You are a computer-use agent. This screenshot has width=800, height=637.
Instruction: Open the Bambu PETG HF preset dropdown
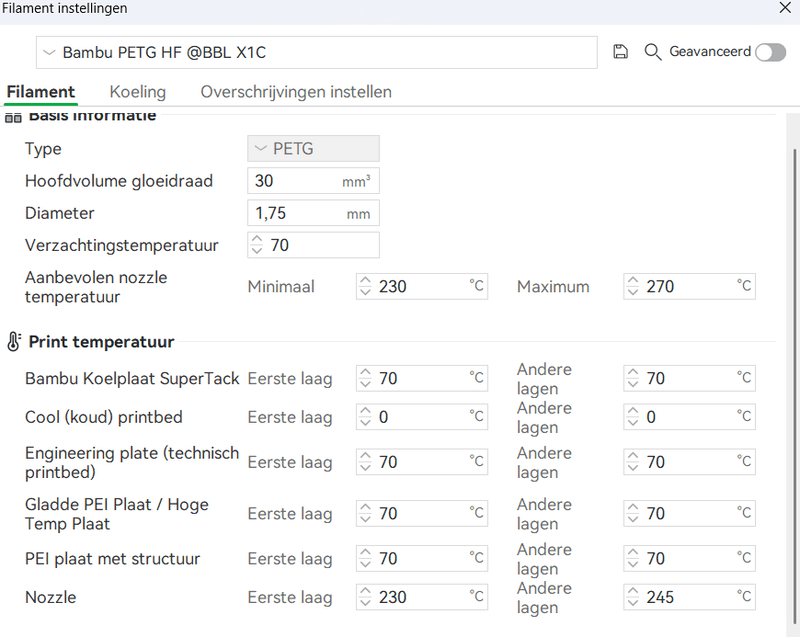click(316, 52)
